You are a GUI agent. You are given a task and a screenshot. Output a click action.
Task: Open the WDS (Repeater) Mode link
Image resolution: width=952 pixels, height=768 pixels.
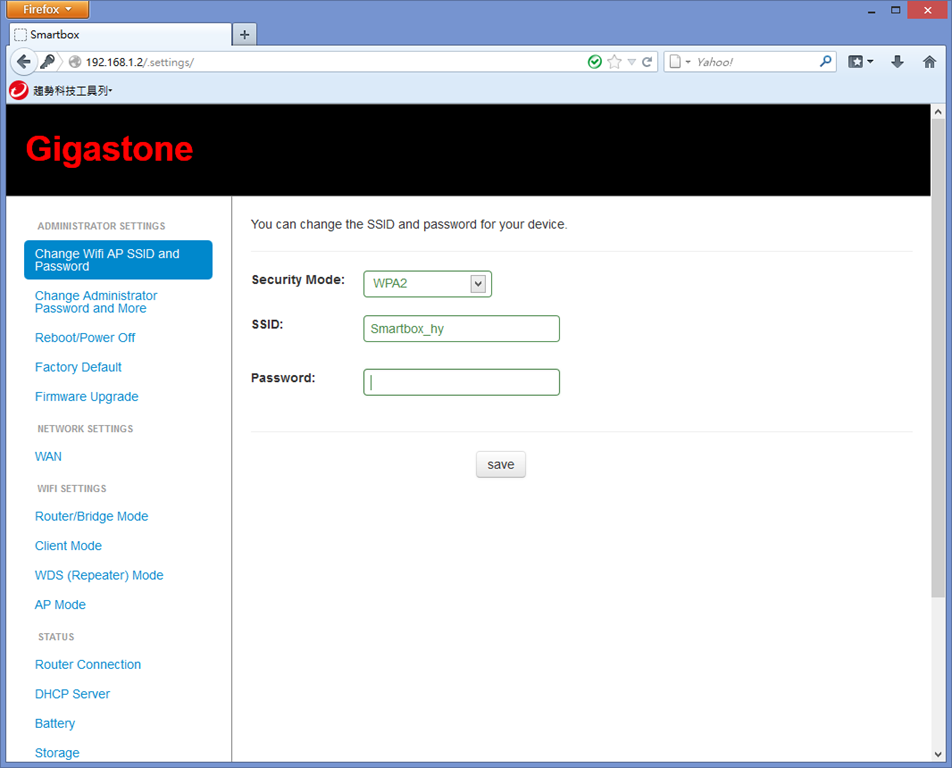click(x=99, y=575)
